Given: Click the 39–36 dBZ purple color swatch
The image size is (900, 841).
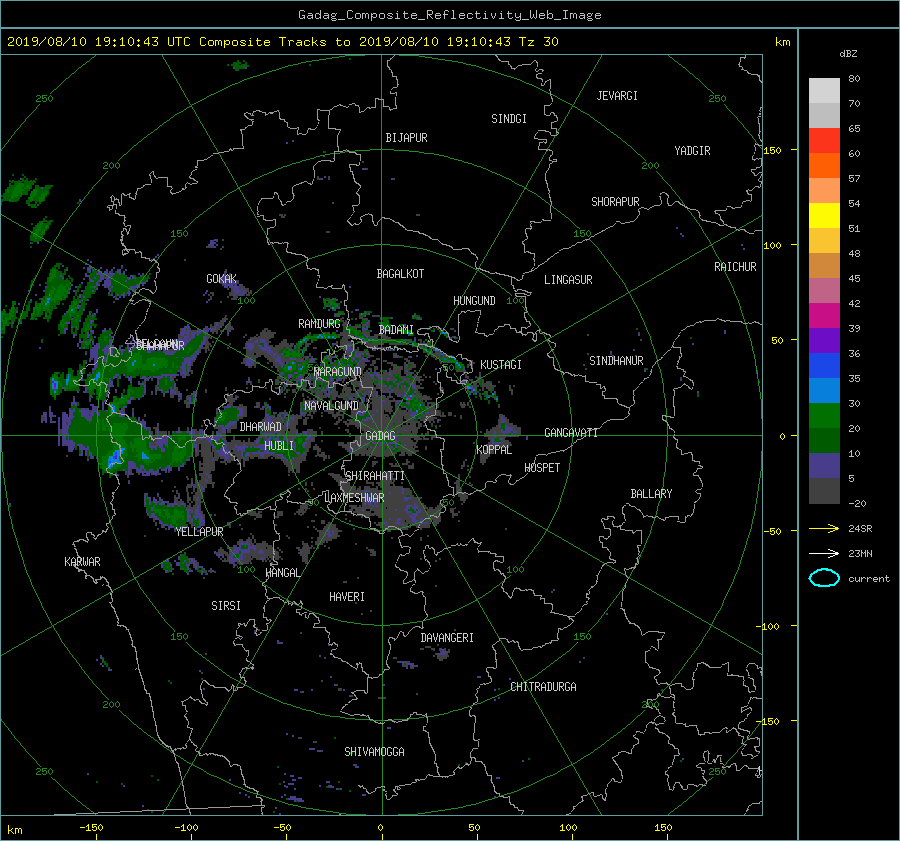Looking at the screenshot, I should (x=824, y=340).
